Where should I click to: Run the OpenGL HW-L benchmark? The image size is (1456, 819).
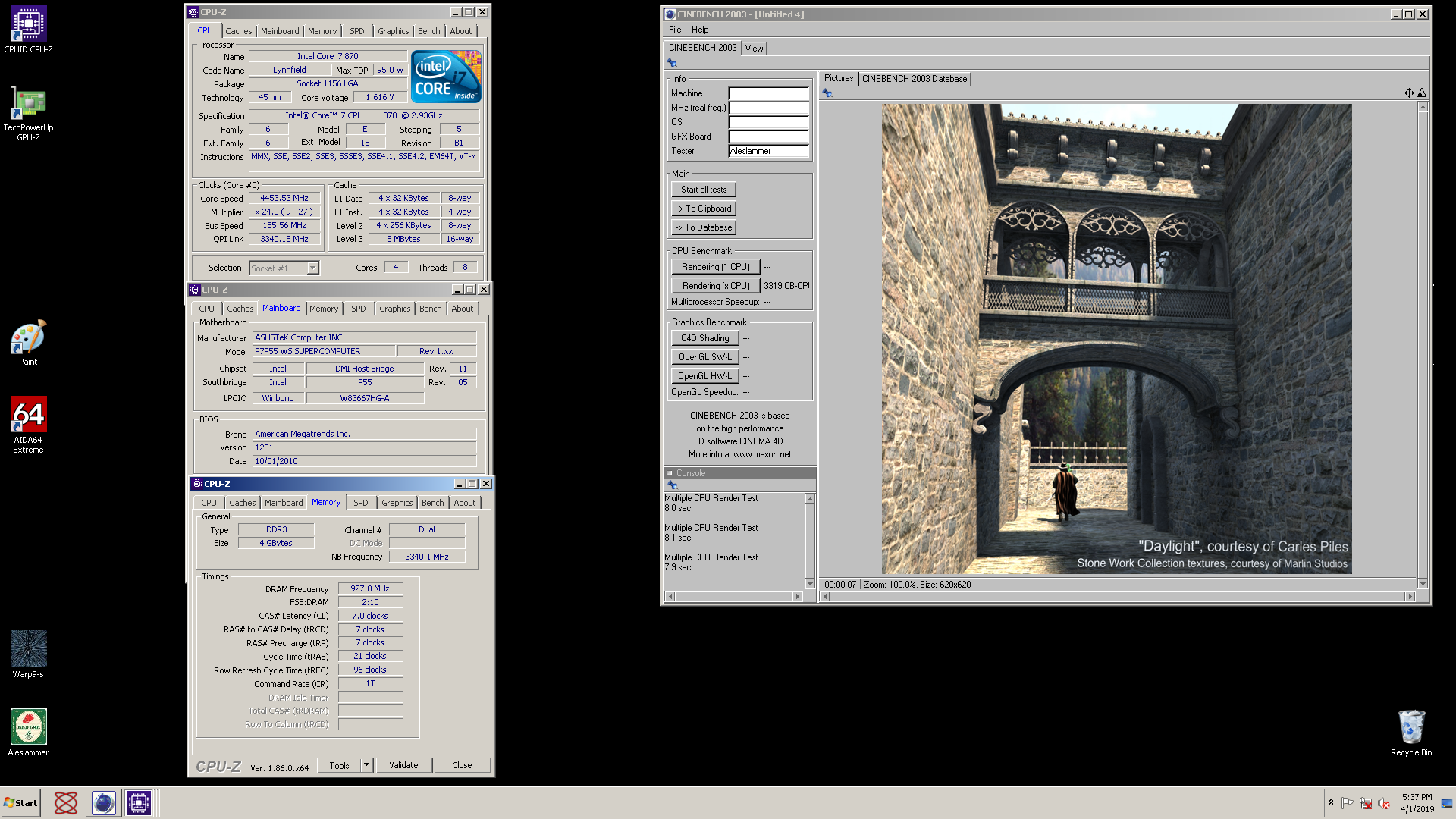tap(704, 376)
